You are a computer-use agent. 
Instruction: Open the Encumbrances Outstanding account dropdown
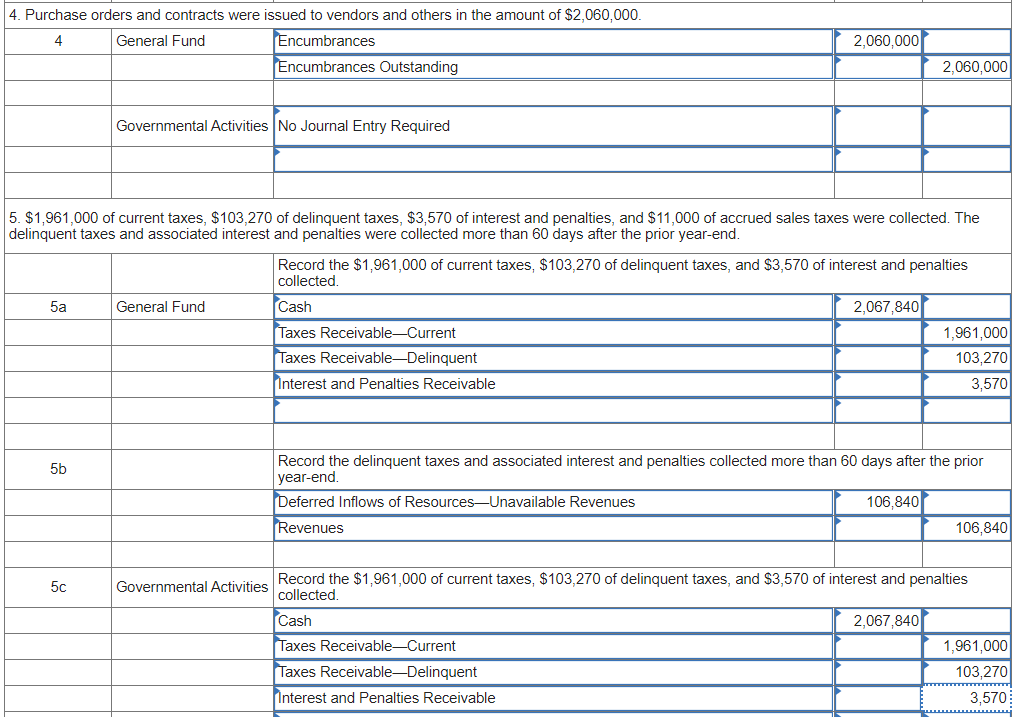550,66
